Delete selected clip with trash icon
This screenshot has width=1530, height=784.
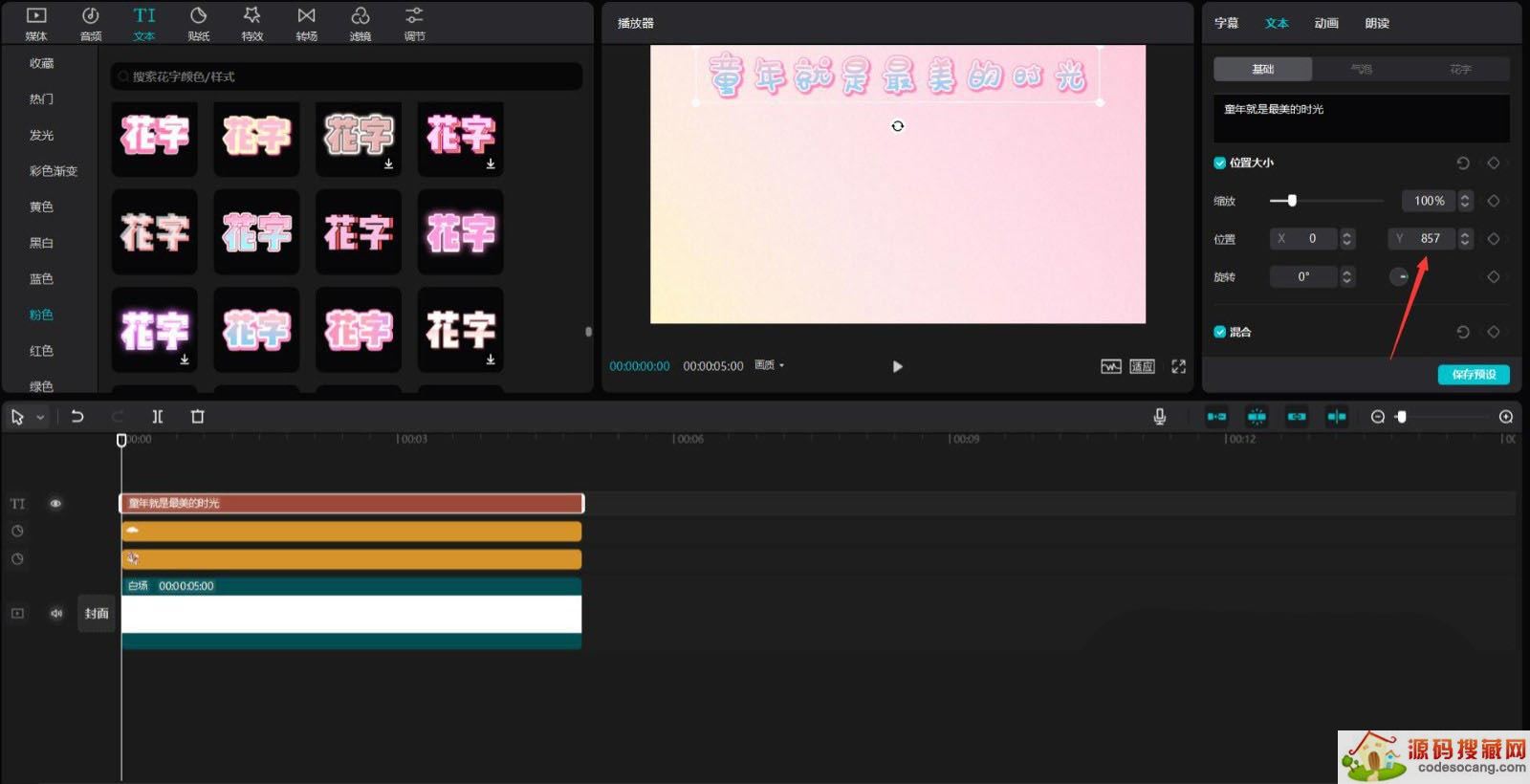tap(198, 417)
